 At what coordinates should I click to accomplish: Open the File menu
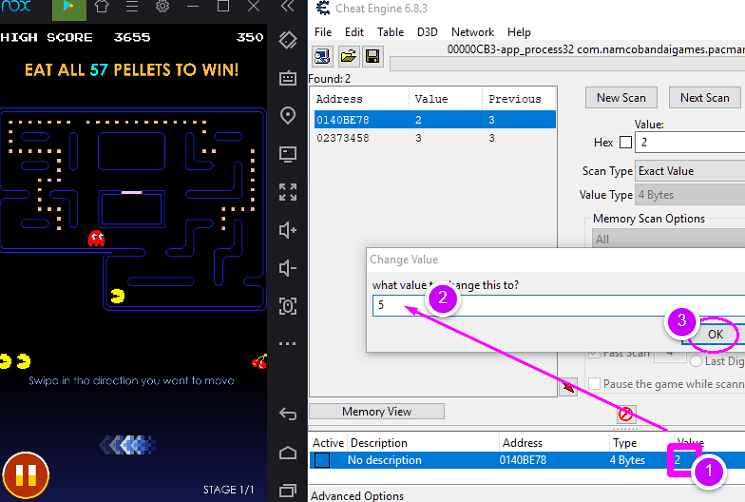point(323,32)
